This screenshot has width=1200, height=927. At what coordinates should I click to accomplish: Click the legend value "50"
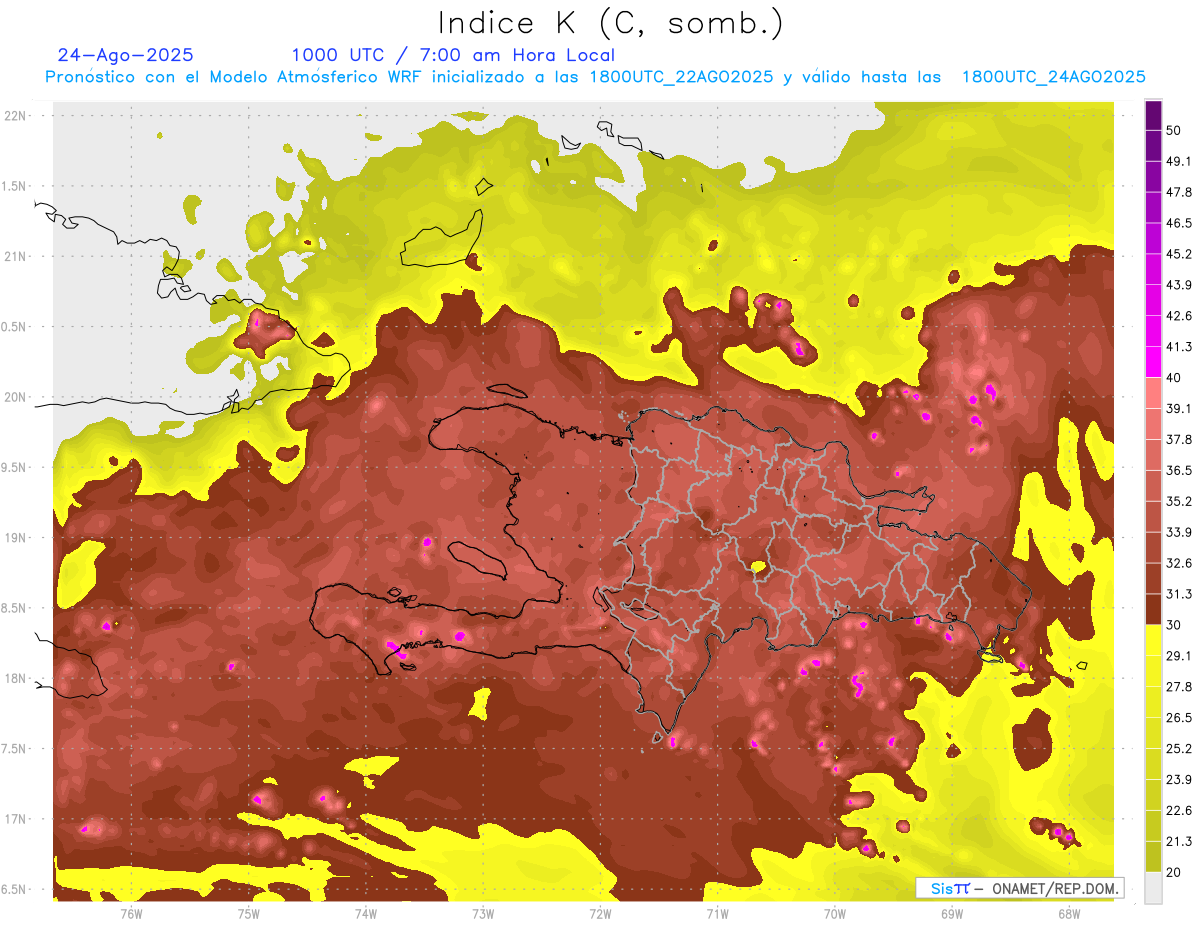click(x=1175, y=131)
